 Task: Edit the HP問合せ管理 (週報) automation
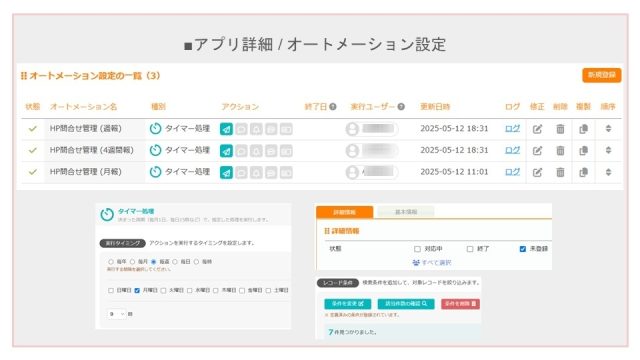537,129
